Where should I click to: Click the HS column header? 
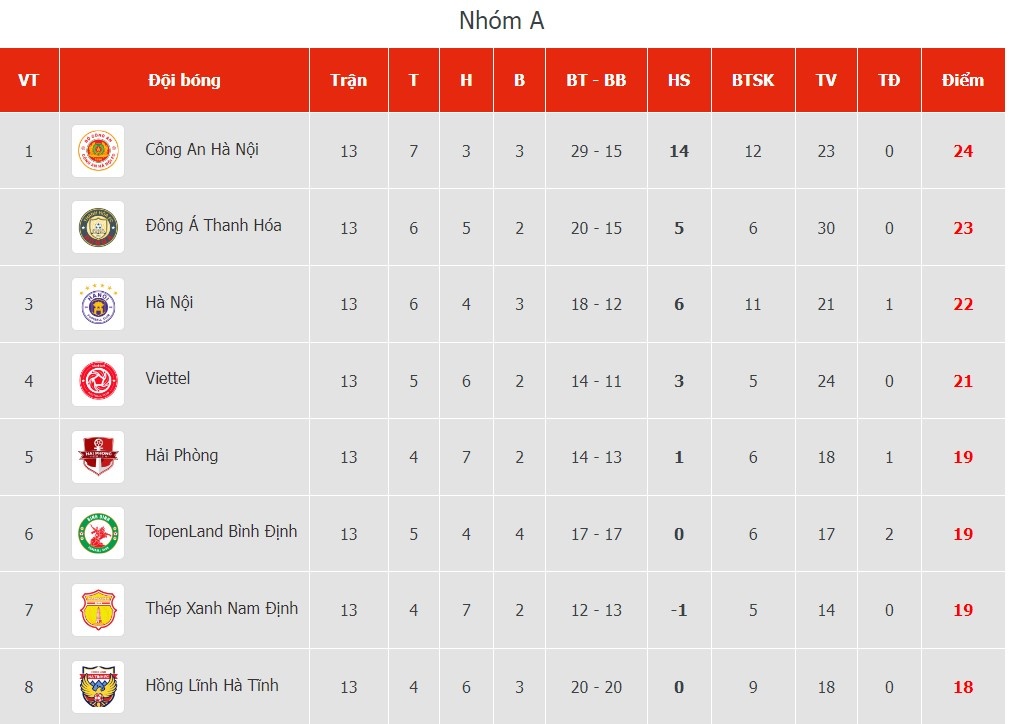coord(679,80)
